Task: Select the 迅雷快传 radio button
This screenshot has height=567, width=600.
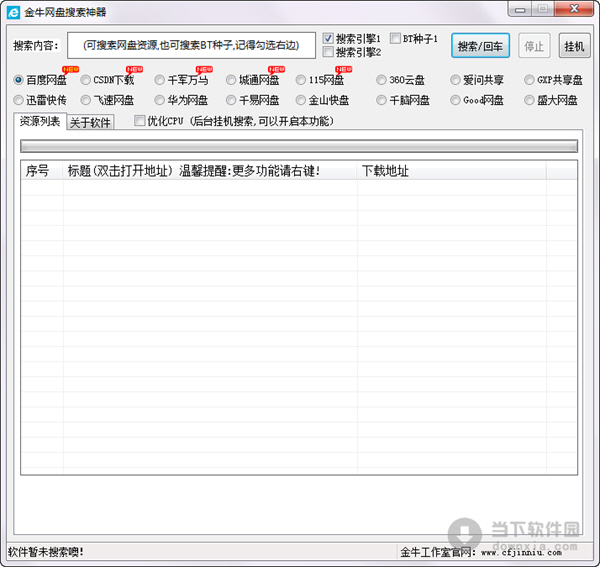Action: (19, 100)
